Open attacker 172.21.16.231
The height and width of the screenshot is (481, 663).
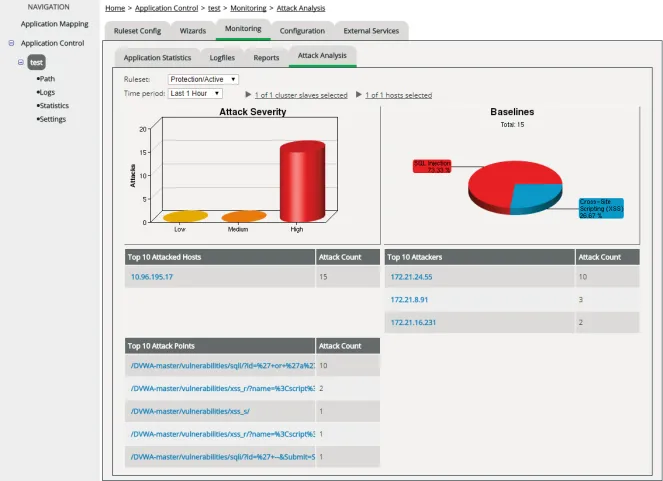413,322
